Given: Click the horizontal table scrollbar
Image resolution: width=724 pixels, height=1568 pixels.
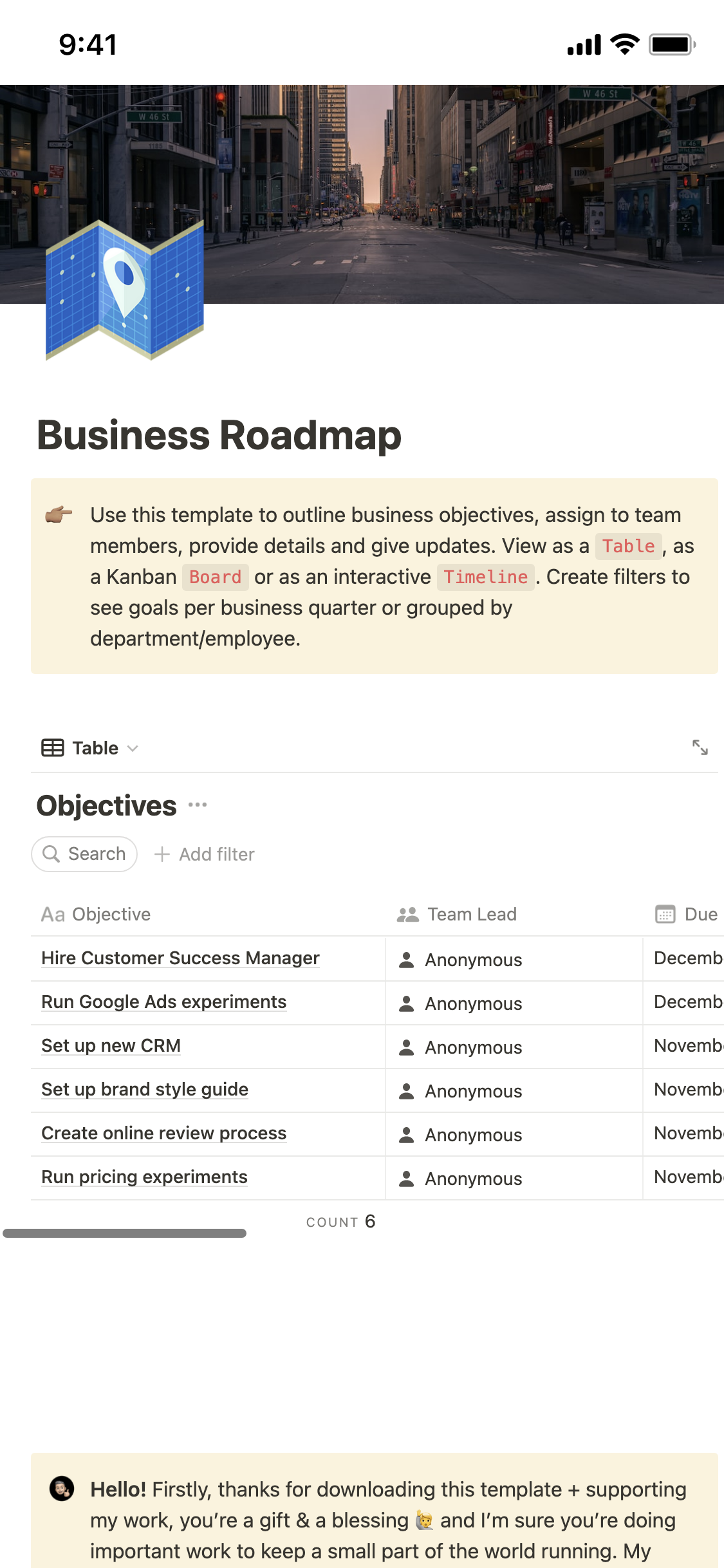Looking at the screenshot, I should point(124,1233).
